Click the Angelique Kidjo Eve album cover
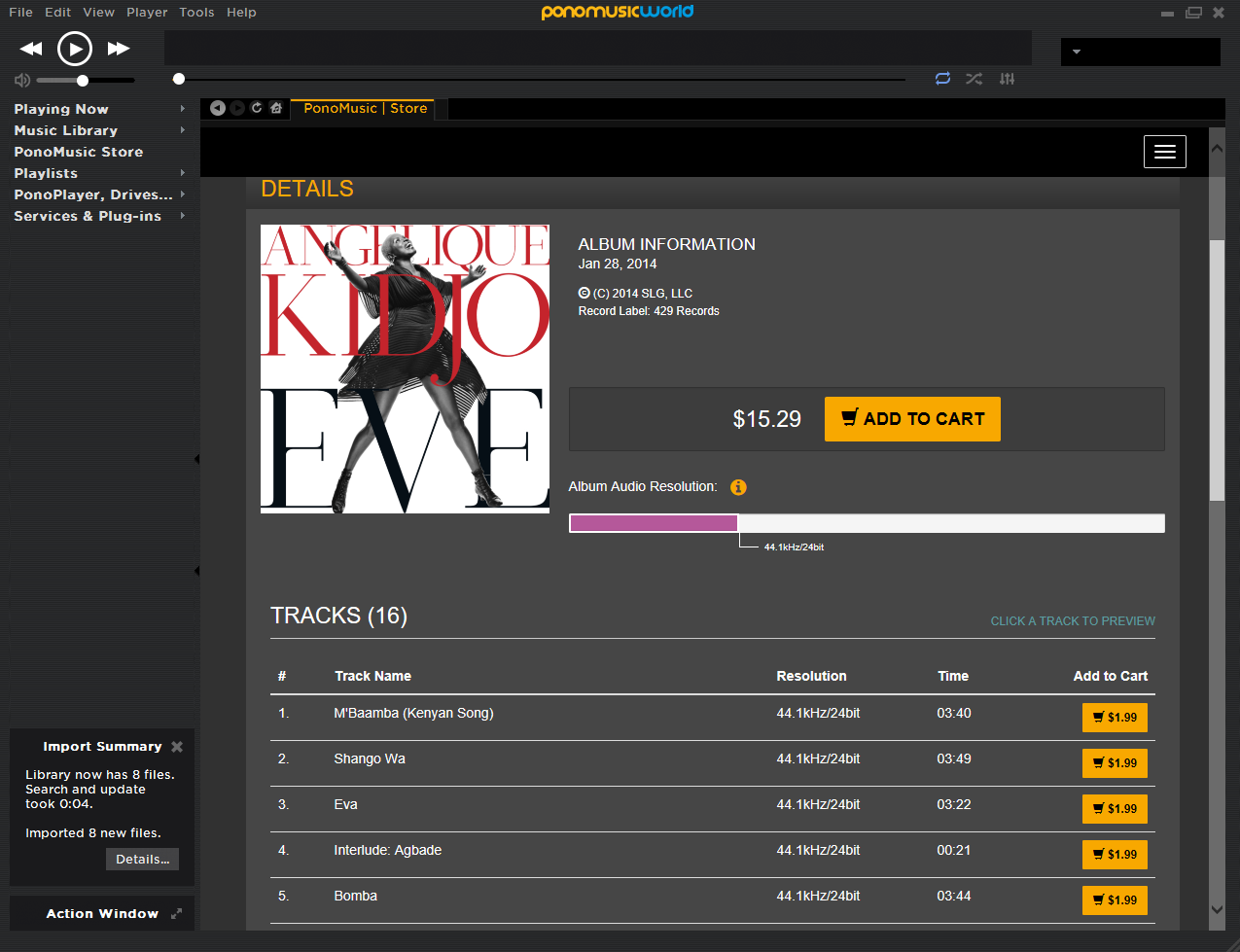1240x952 pixels. point(405,369)
